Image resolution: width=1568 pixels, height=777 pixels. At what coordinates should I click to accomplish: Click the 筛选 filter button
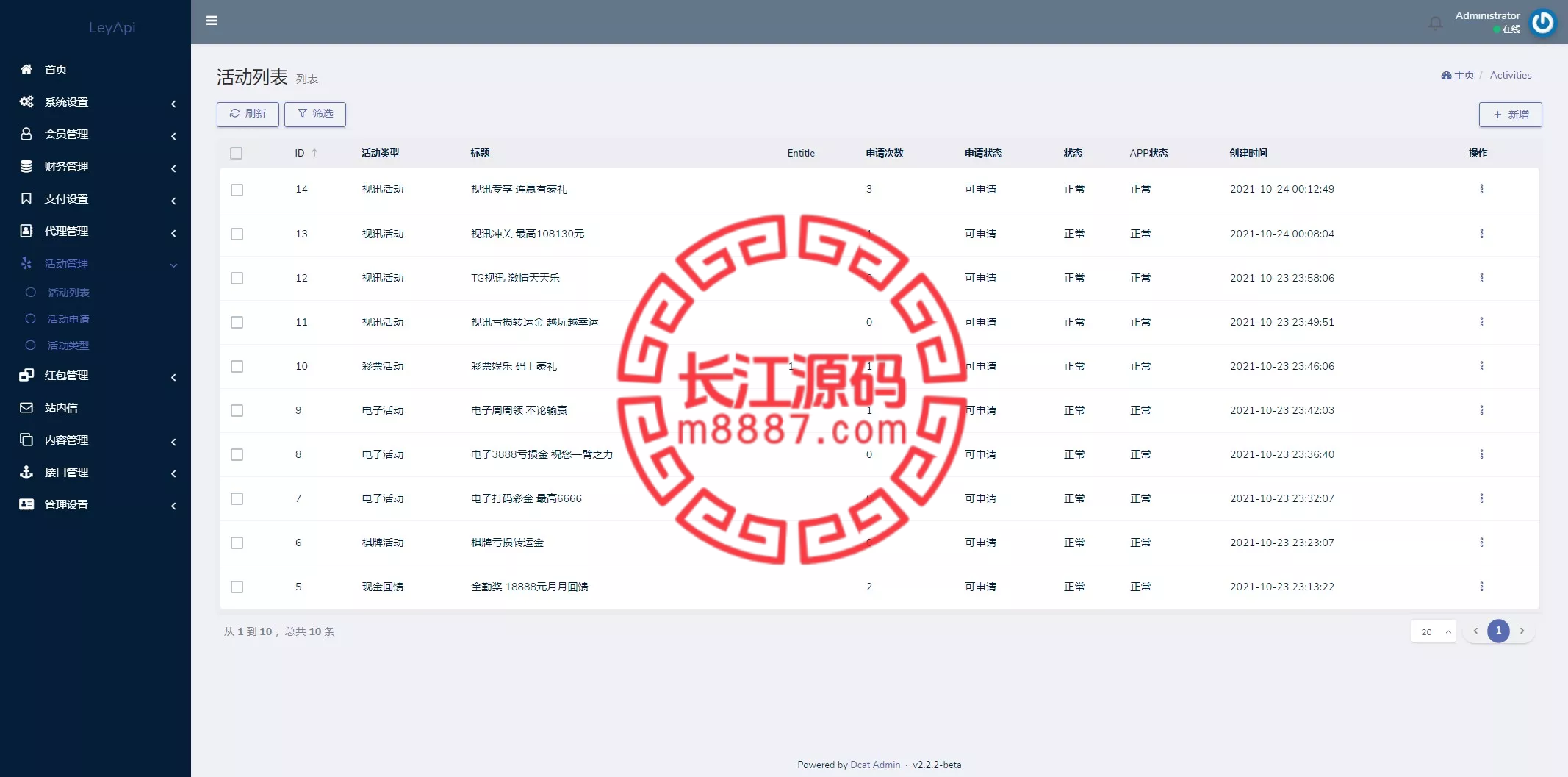(315, 114)
